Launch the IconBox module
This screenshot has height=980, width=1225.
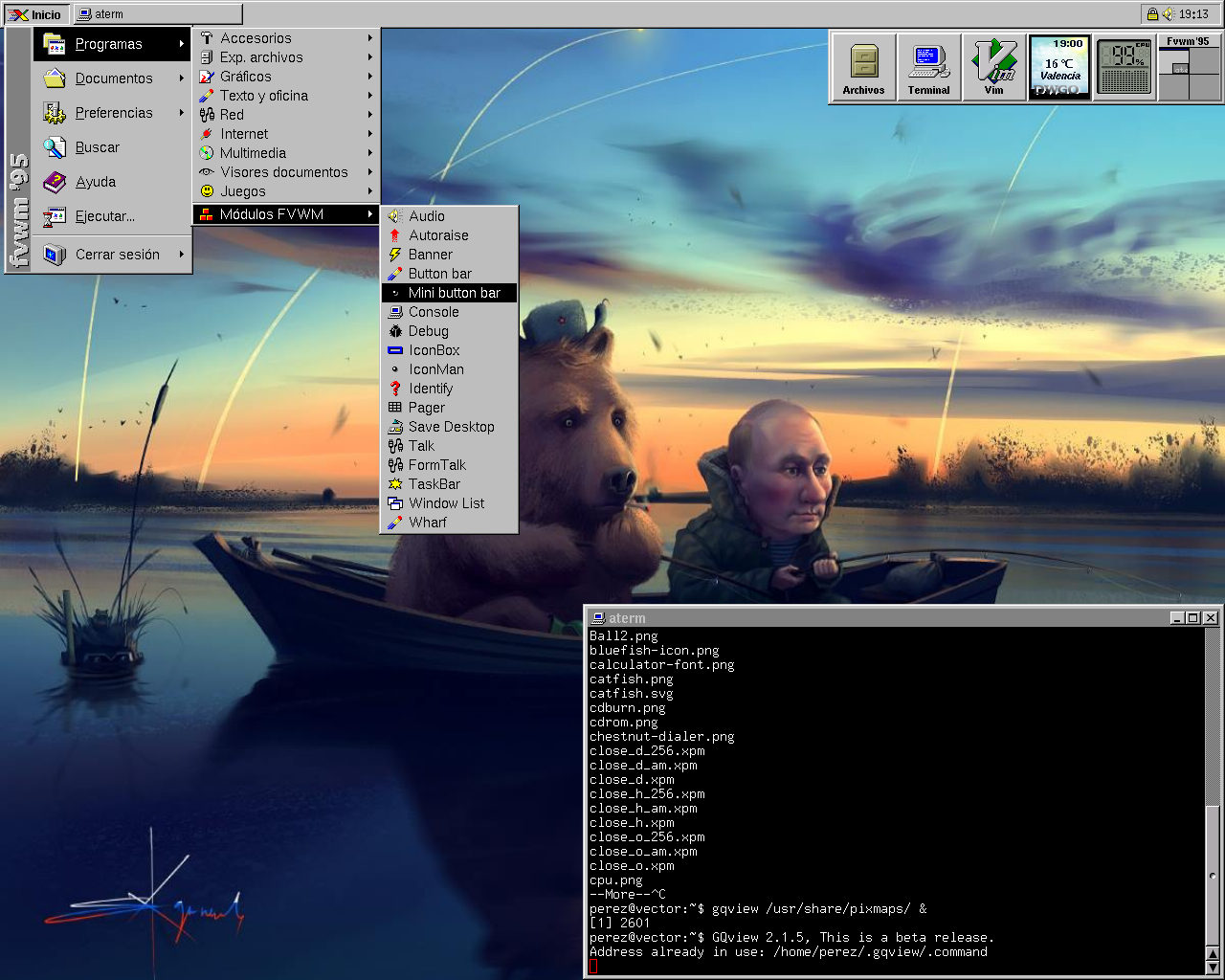[x=449, y=350]
